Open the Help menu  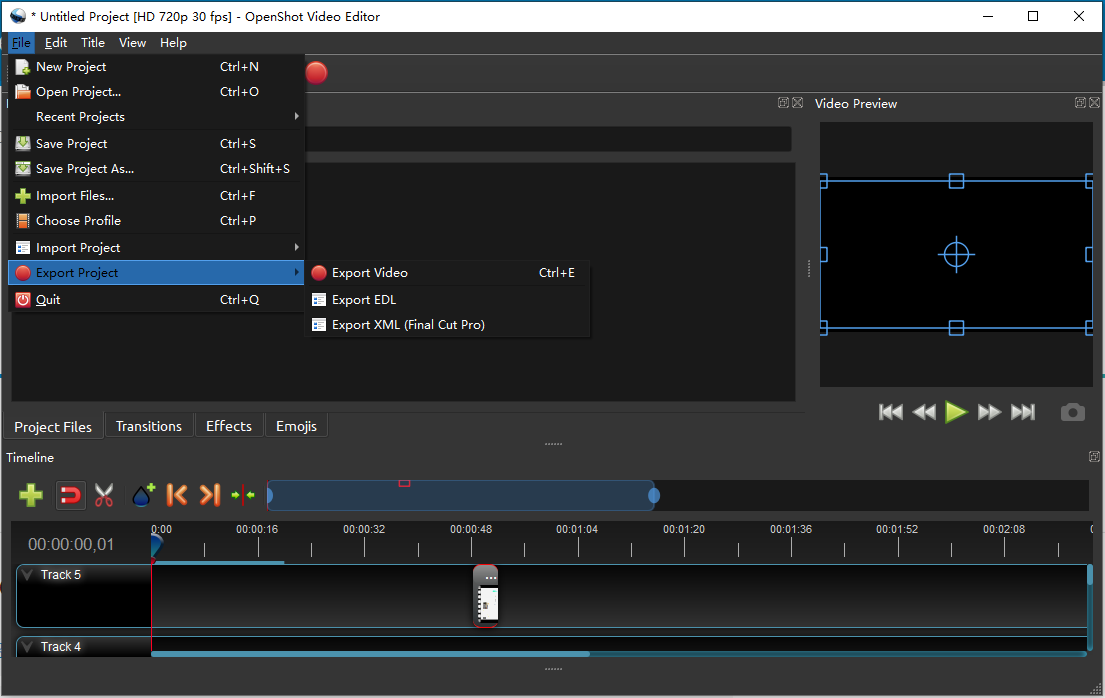point(173,42)
